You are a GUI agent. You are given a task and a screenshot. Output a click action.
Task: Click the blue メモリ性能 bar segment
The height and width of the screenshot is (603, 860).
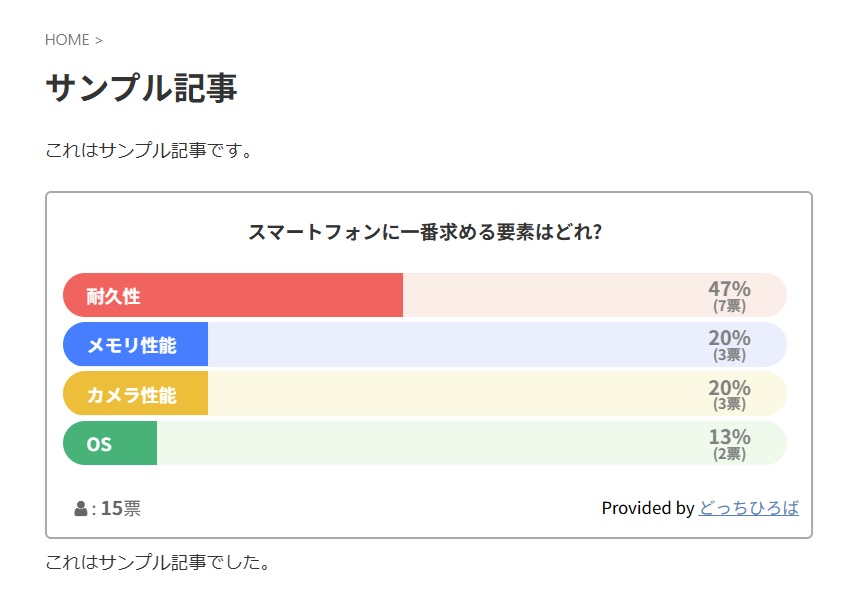pos(135,343)
